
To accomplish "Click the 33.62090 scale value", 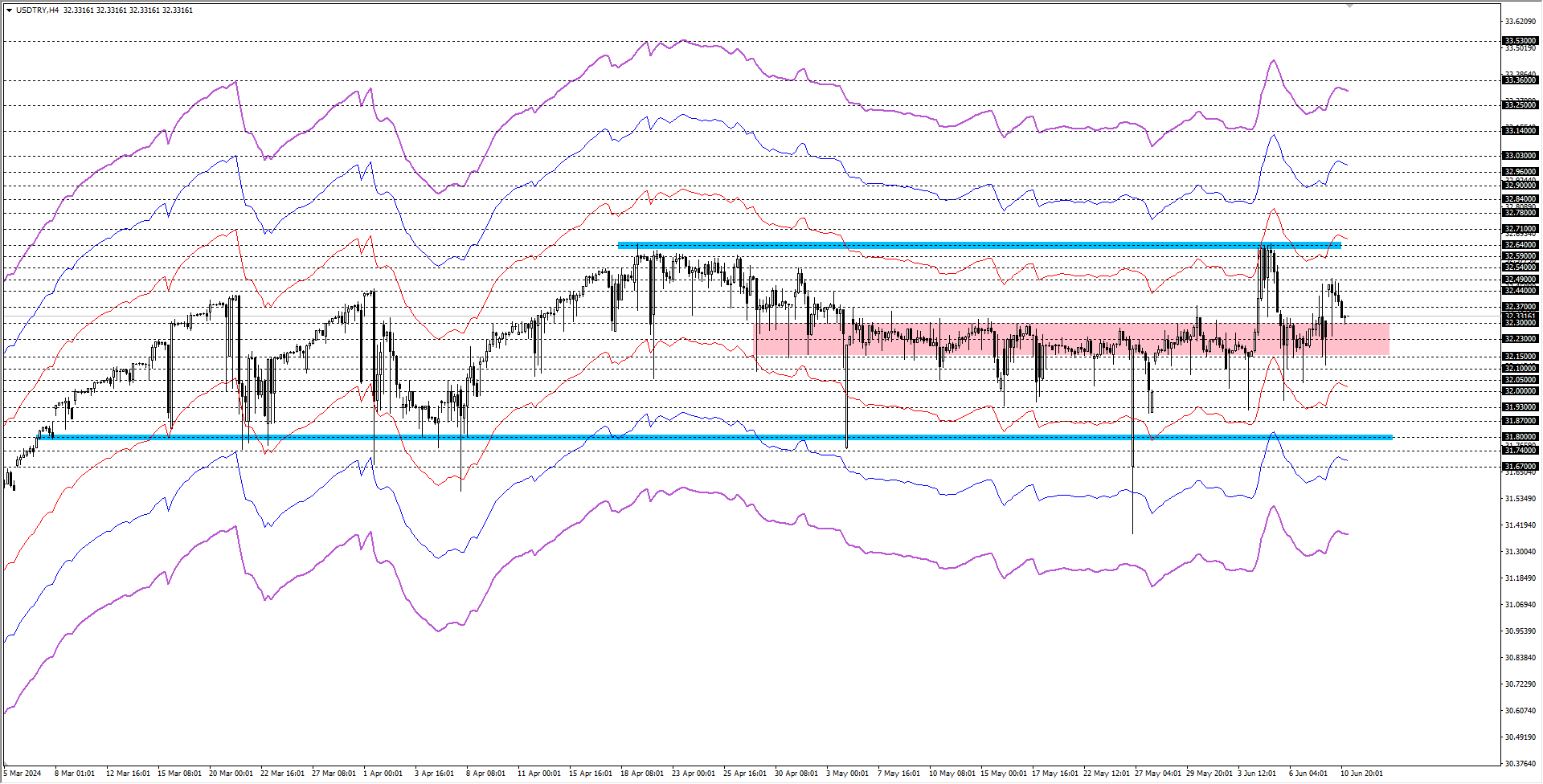I will tap(1520, 22).
